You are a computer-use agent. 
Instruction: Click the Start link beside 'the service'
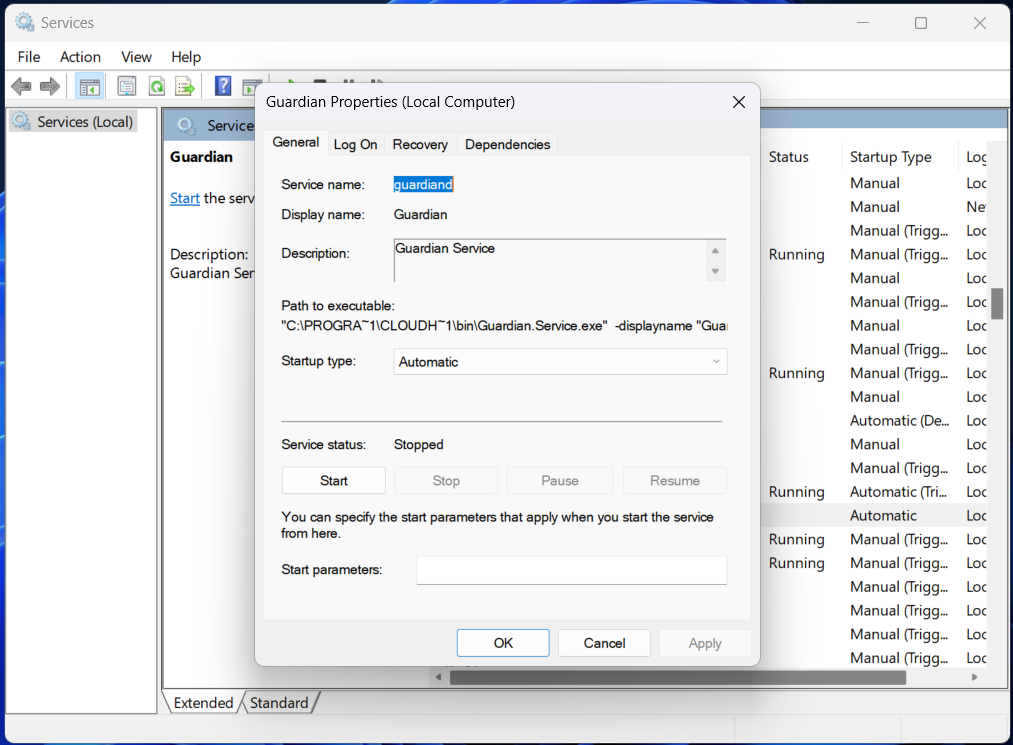[x=185, y=198]
